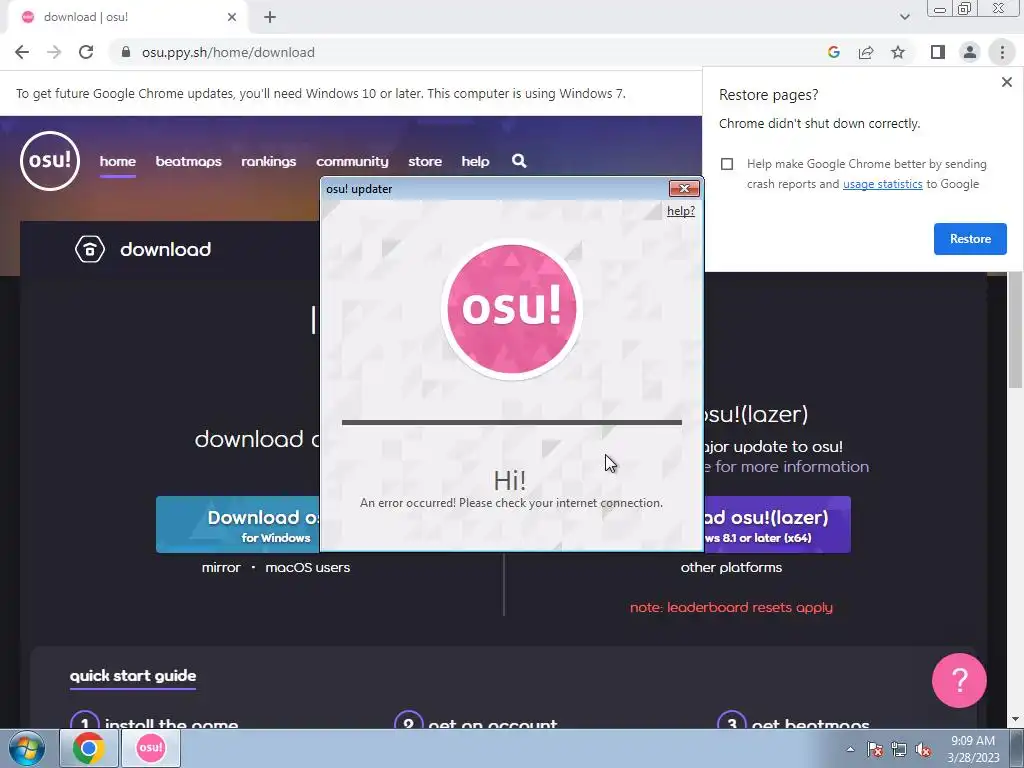Click the pink question mark help bubble

tap(959, 680)
